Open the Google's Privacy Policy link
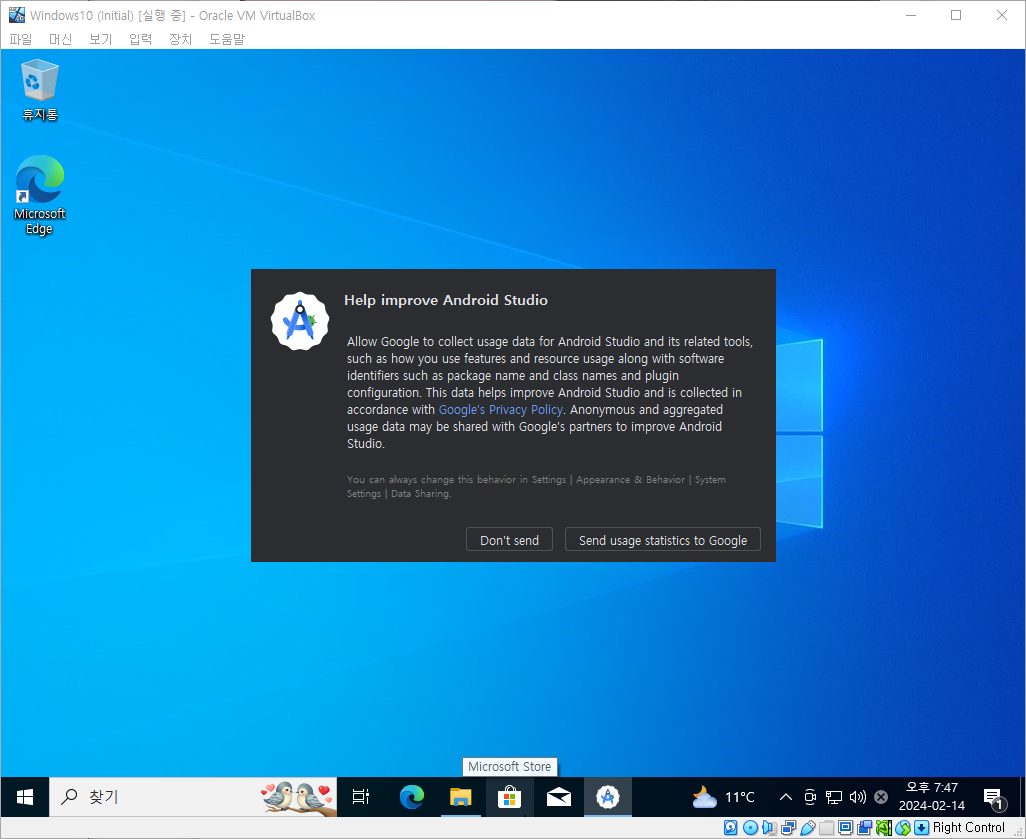This screenshot has width=1026, height=839. click(x=501, y=410)
